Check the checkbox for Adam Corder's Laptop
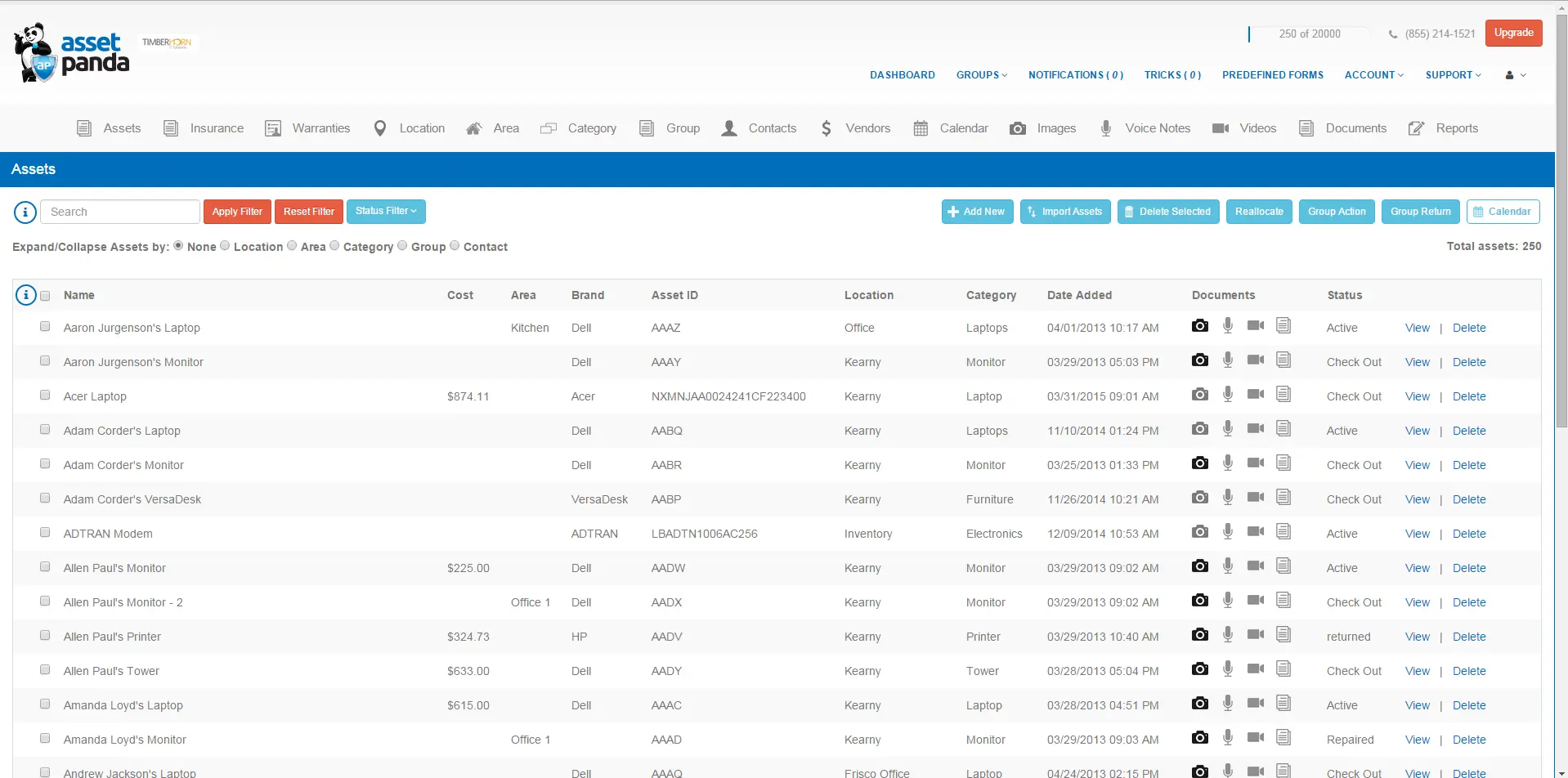 (46, 429)
